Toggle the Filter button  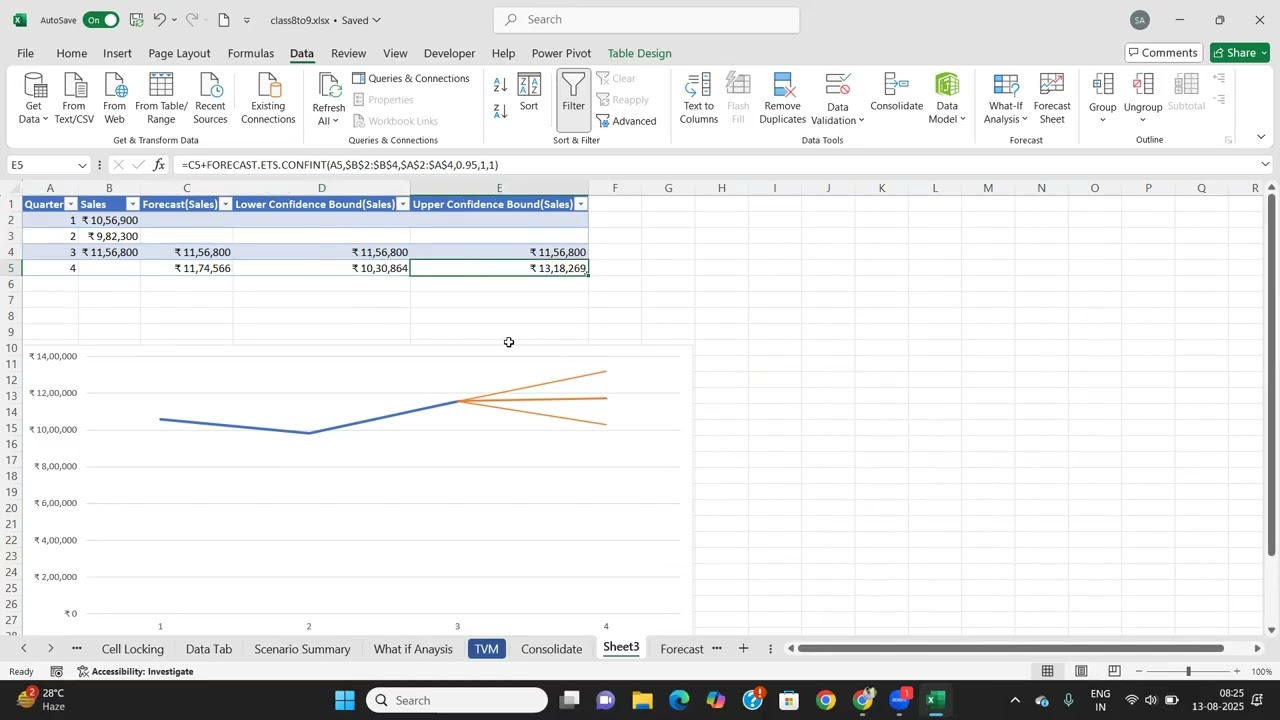click(x=573, y=99)
